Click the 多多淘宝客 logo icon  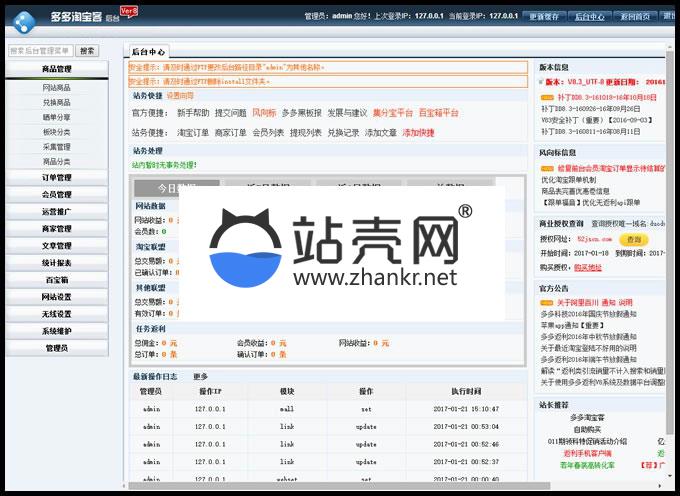[25, 16]
